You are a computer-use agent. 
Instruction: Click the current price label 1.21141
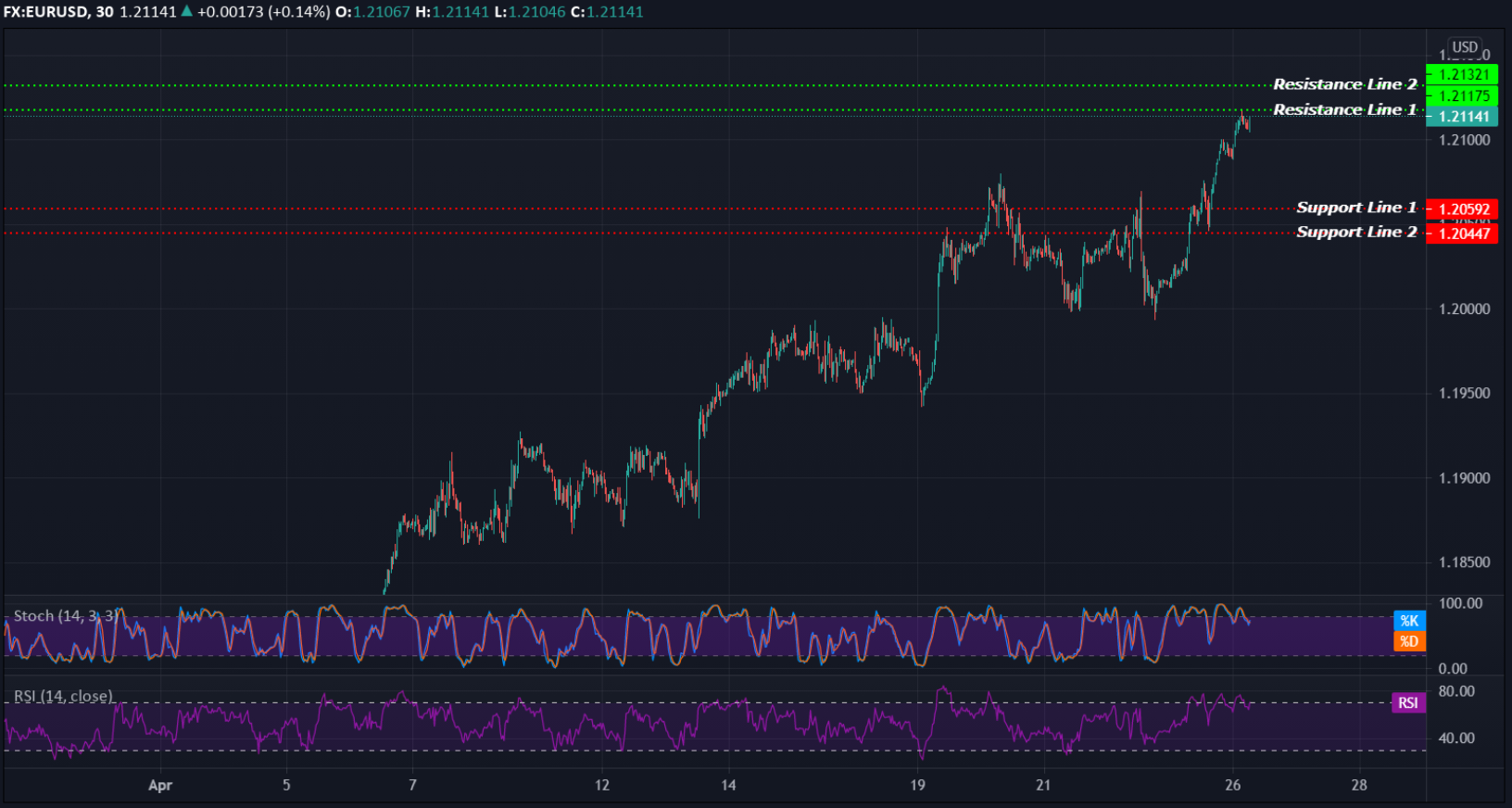pos(1462,117)
